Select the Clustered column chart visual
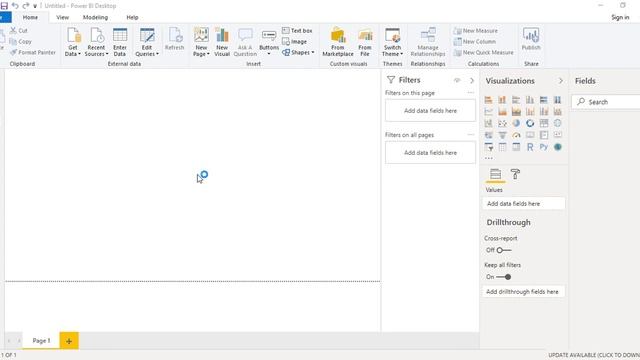This screenshot has width=640, height=360. pos(530,100)
